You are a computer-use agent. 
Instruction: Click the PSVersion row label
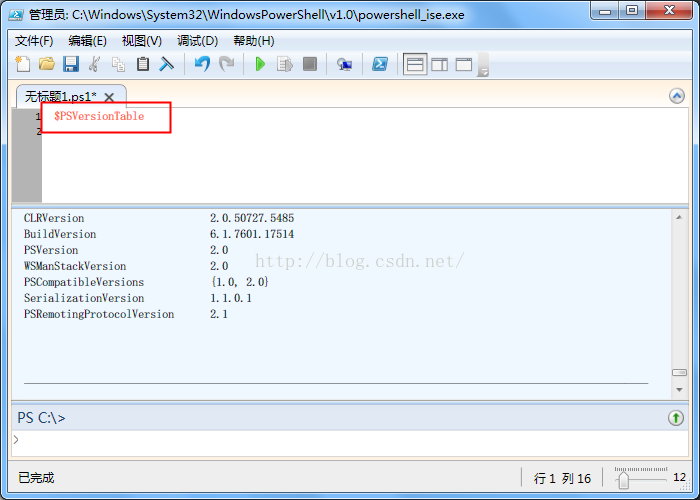tap(51, 250)
